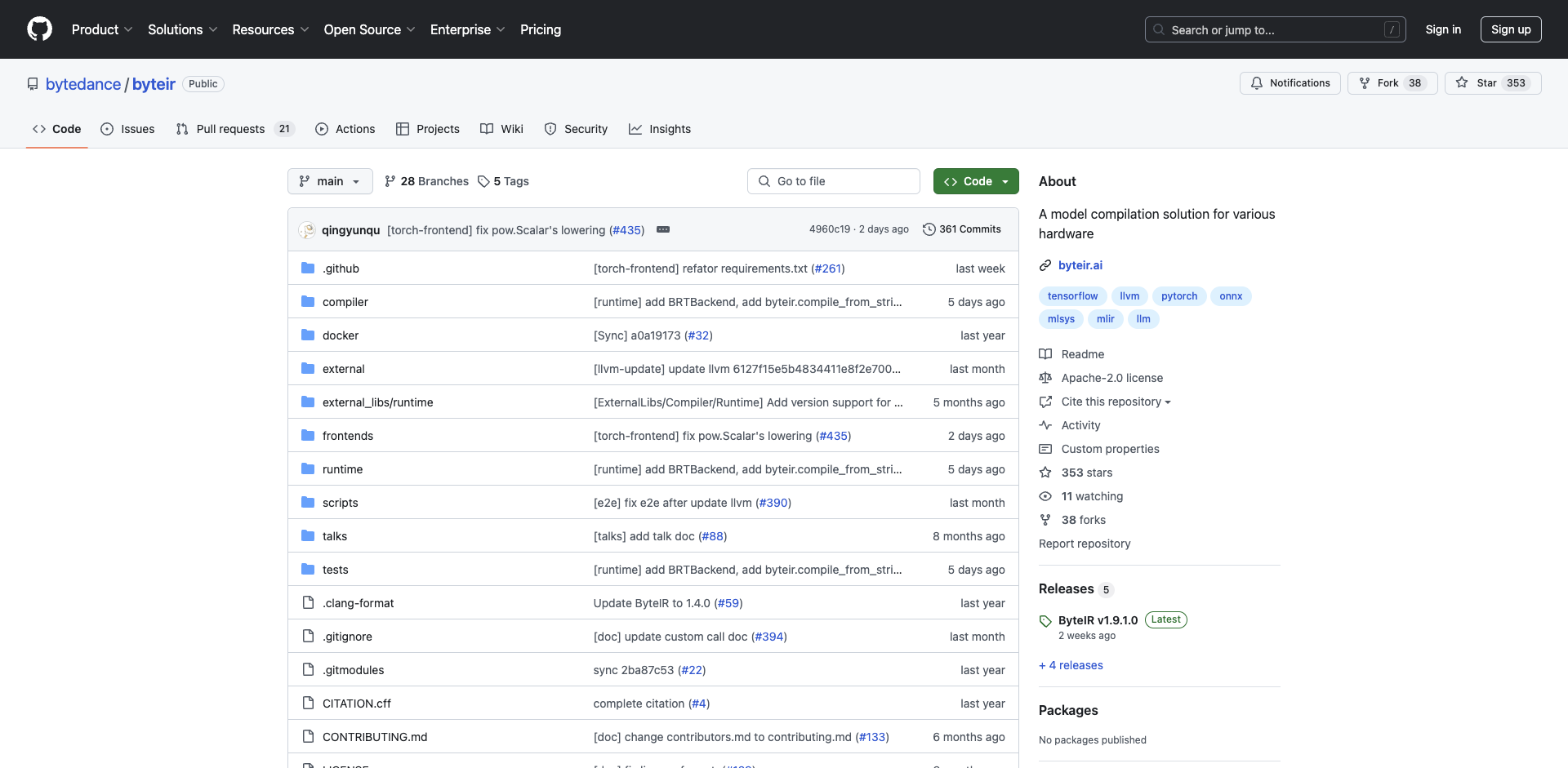Open the talks folder
1568x768 pixels.
(x=335, y=536)
